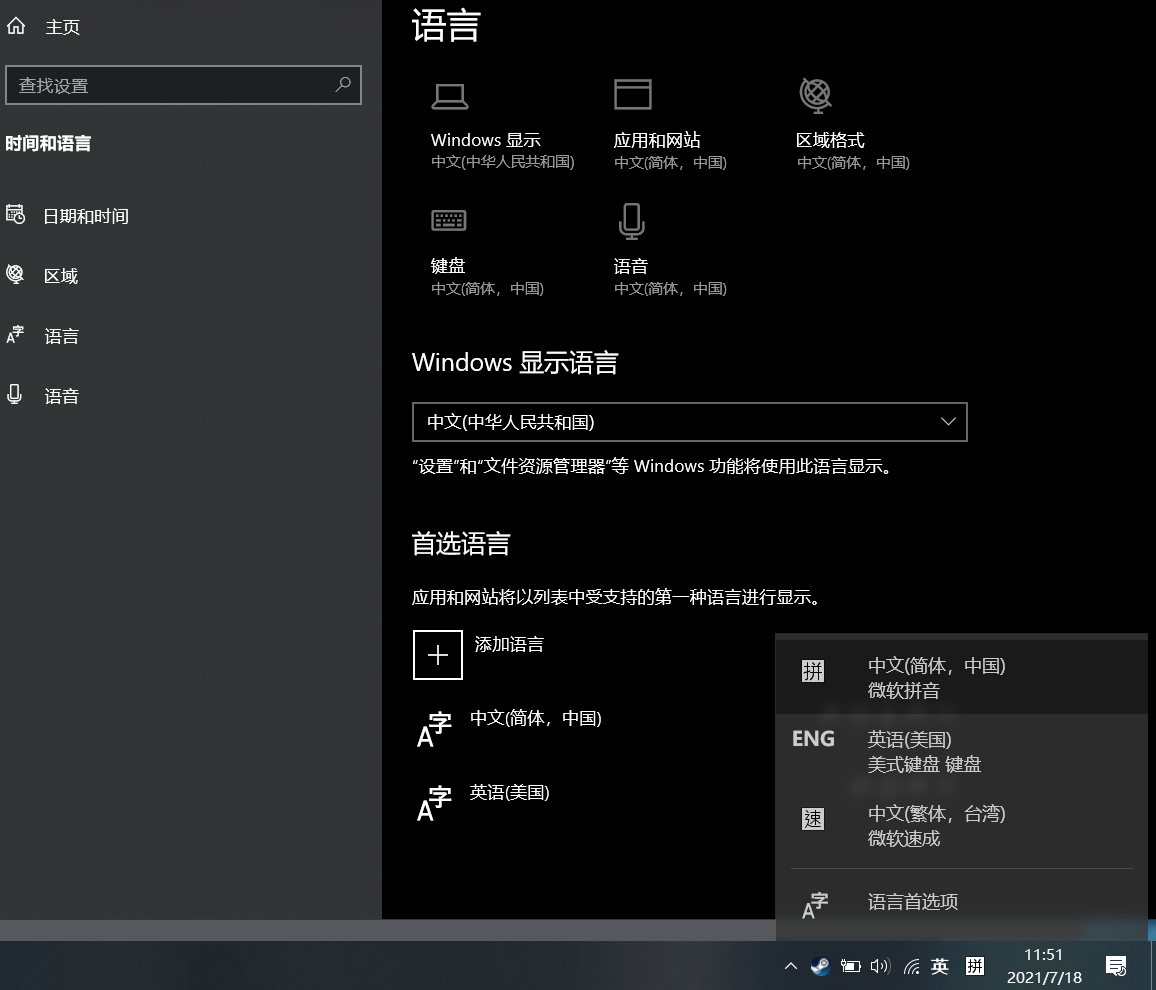
Task: Click the search magnifier in 查找设置 box
Action: (x=343, y=85)
